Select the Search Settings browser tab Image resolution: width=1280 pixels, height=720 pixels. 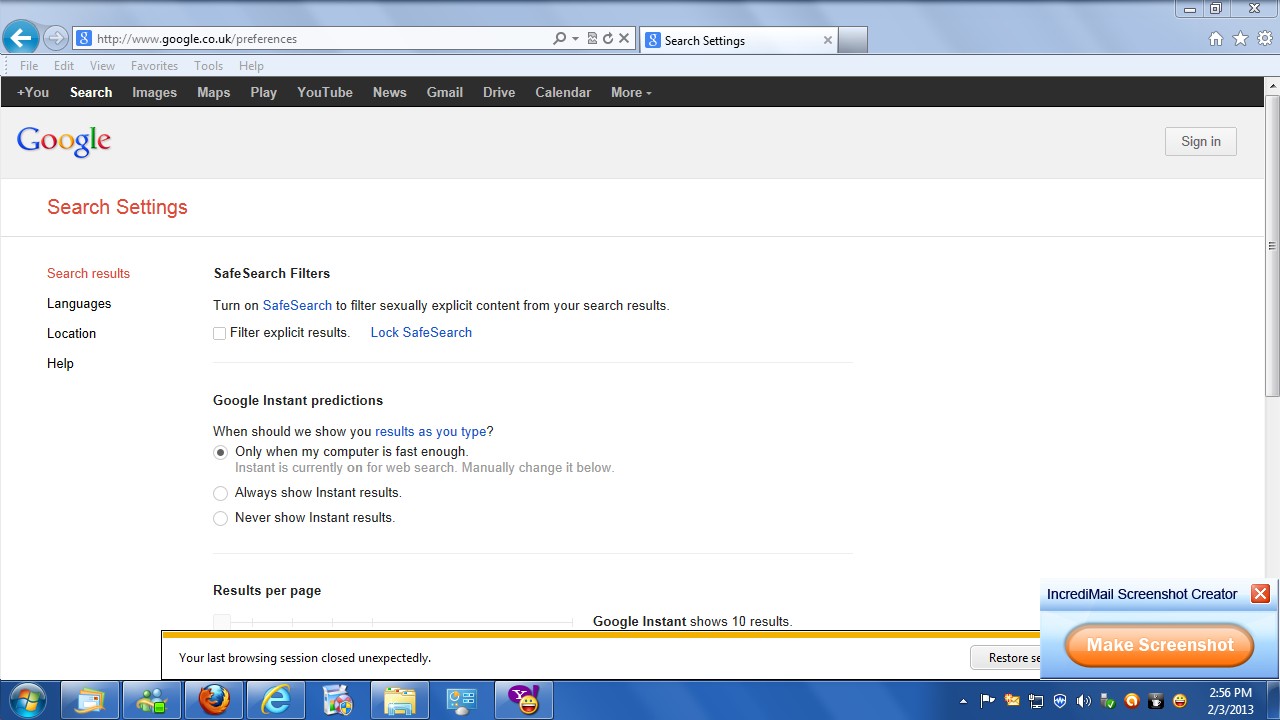tap(738, 40)
